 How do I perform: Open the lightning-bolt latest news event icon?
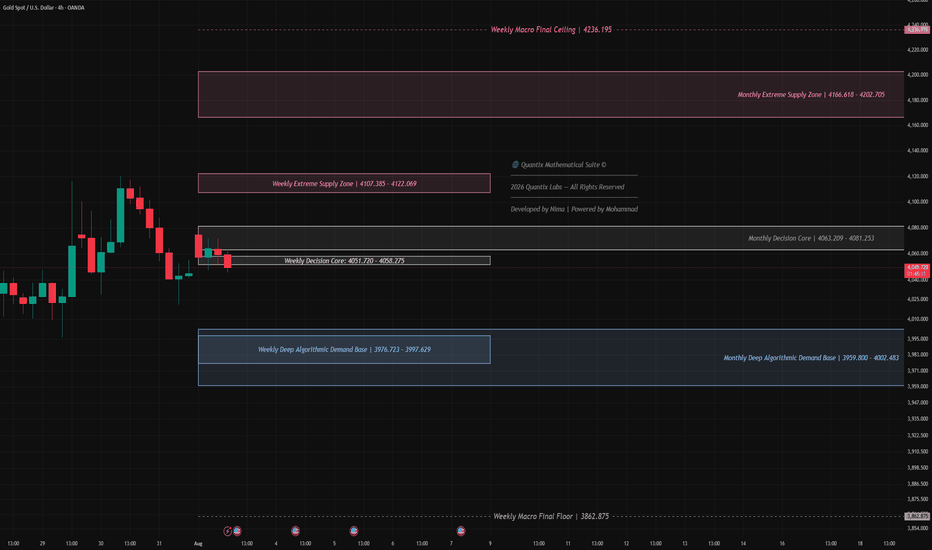click(x=227, y=531)
